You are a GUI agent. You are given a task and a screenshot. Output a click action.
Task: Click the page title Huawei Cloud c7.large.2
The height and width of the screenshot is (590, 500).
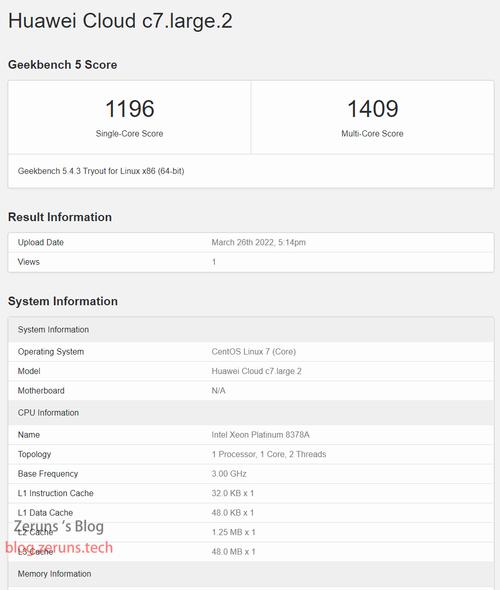(x=120, y=21)
